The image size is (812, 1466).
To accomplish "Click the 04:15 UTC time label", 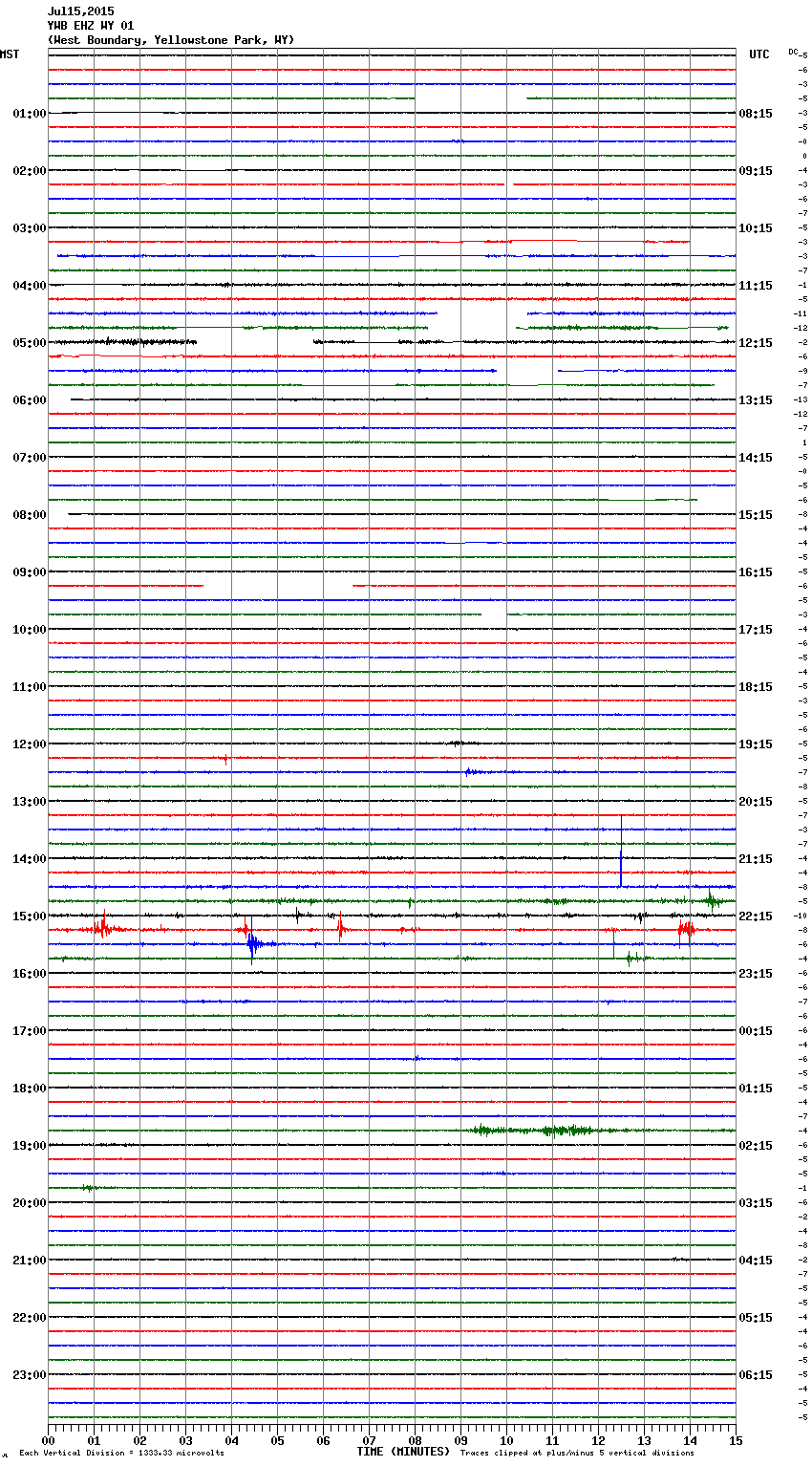I will 756,1261.
